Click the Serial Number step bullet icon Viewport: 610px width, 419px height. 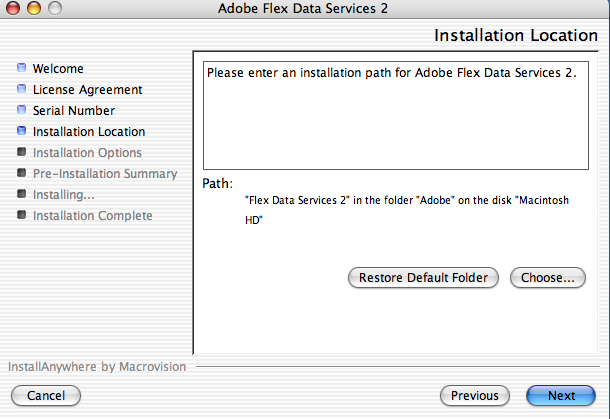(x=22, y=110)
